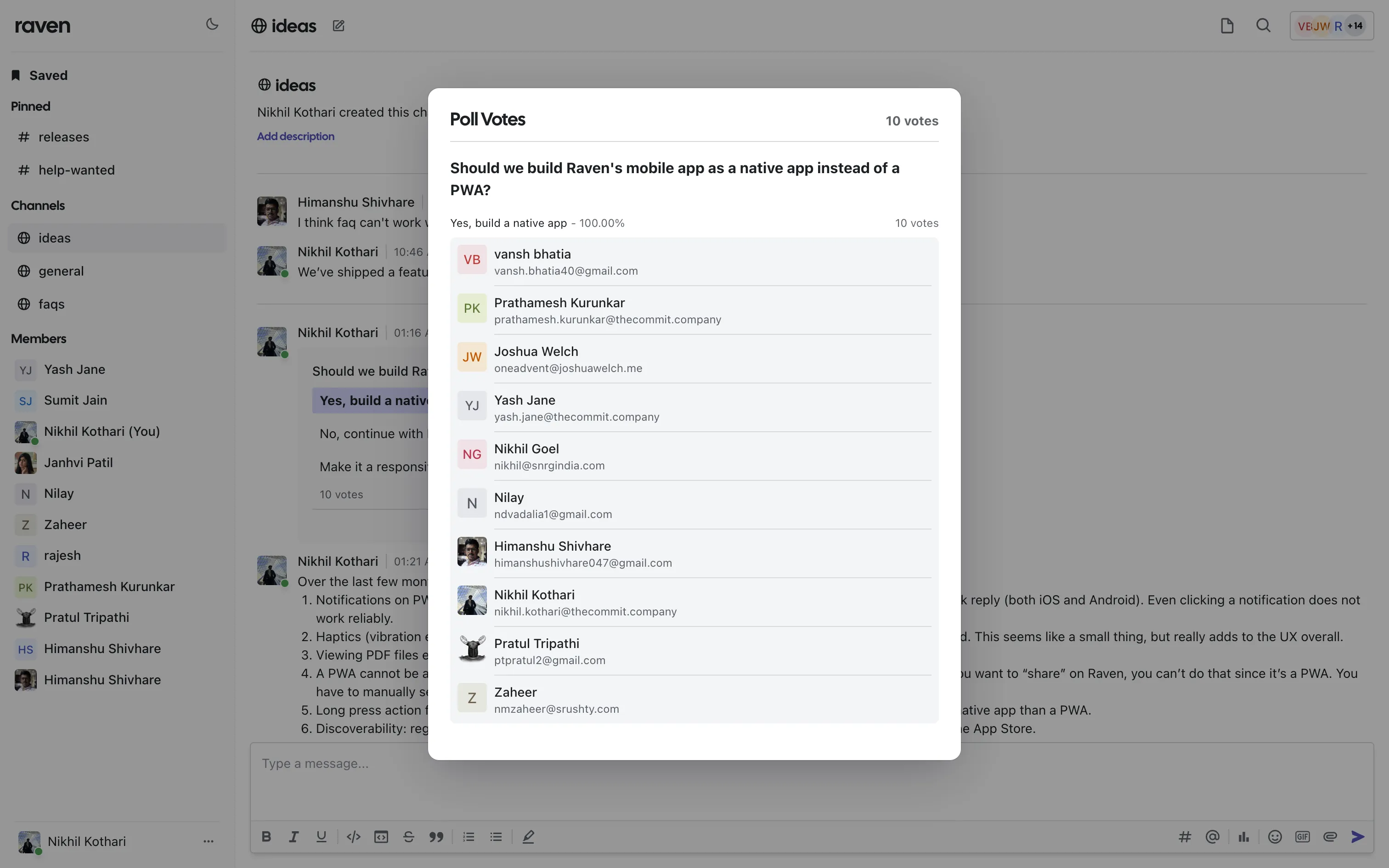Screen dimensions: 1389x868
Task: Insert a code block
Action: (x=381, y=836)
